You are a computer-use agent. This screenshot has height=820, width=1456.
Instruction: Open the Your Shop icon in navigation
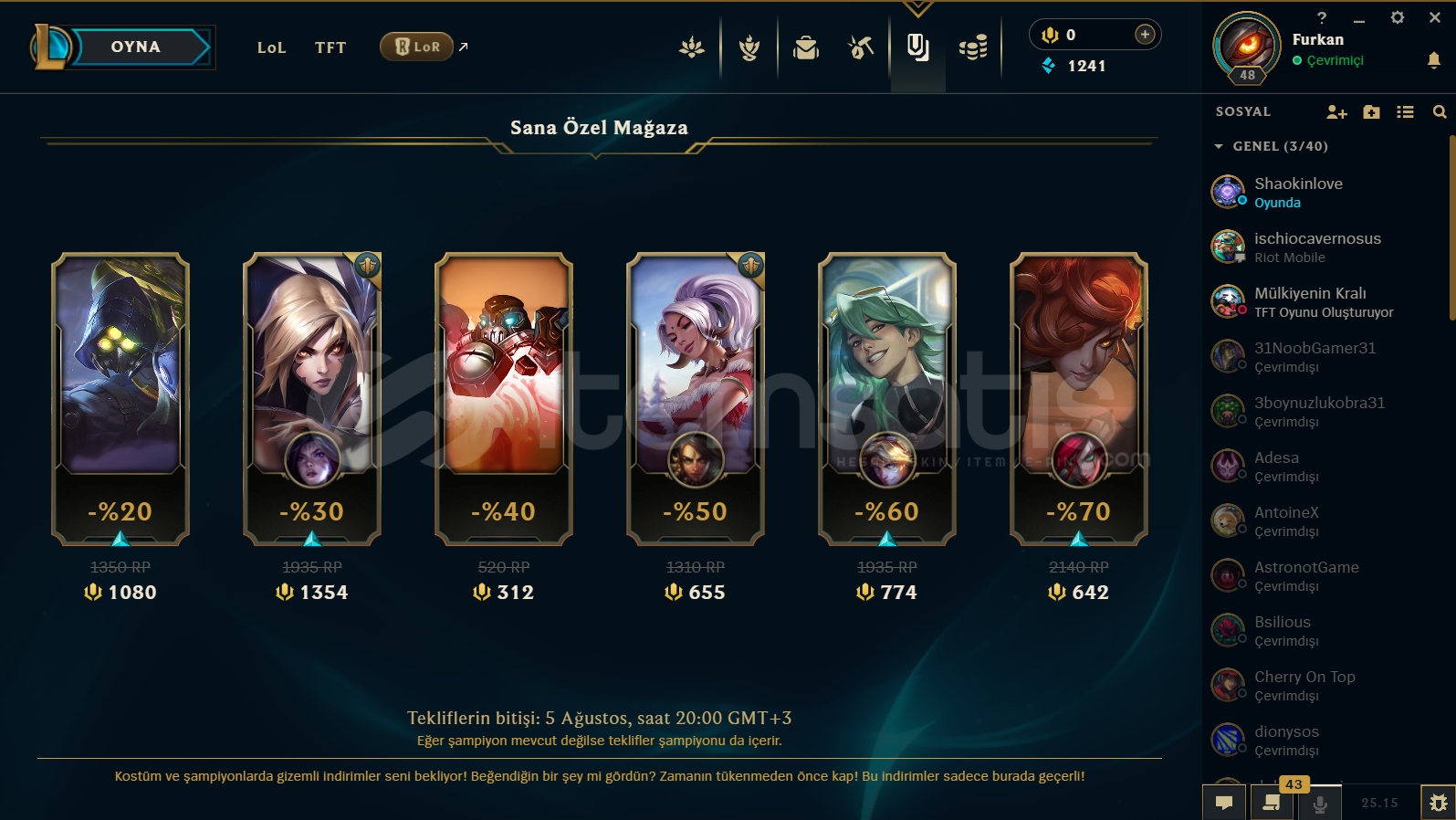917,47
